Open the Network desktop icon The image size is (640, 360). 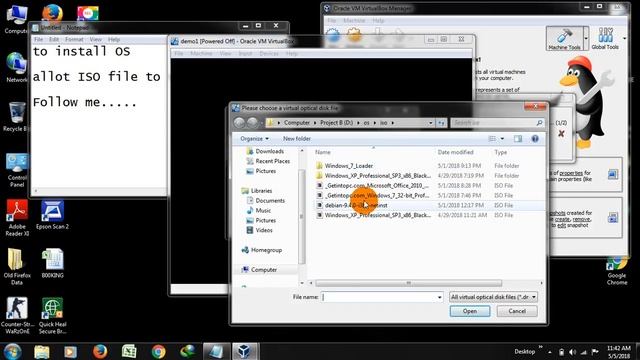[x=16, y=67]
